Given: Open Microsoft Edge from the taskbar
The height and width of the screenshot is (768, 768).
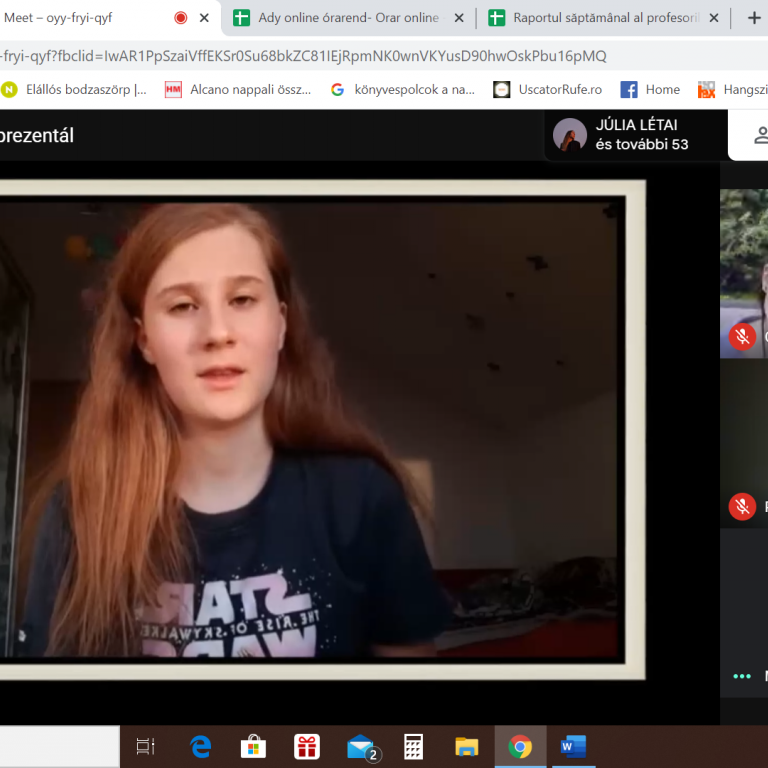Looking at the screenshot, I should pos(201,747).
